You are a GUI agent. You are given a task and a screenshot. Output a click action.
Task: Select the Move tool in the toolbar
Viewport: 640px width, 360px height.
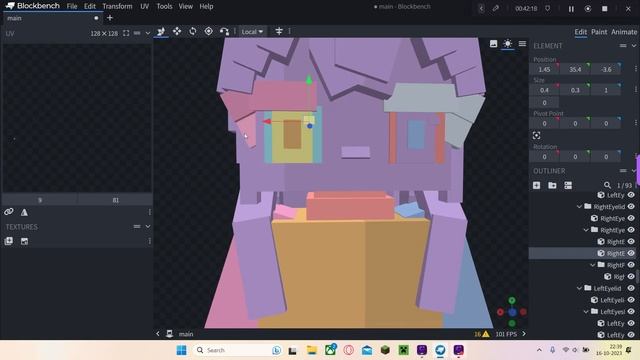161,31
